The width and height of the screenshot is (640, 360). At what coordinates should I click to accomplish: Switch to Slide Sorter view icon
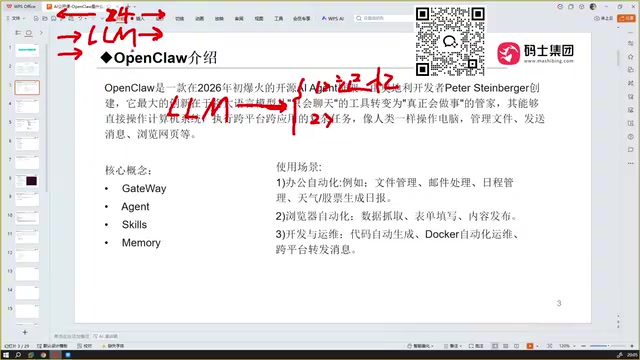point(506,346)
